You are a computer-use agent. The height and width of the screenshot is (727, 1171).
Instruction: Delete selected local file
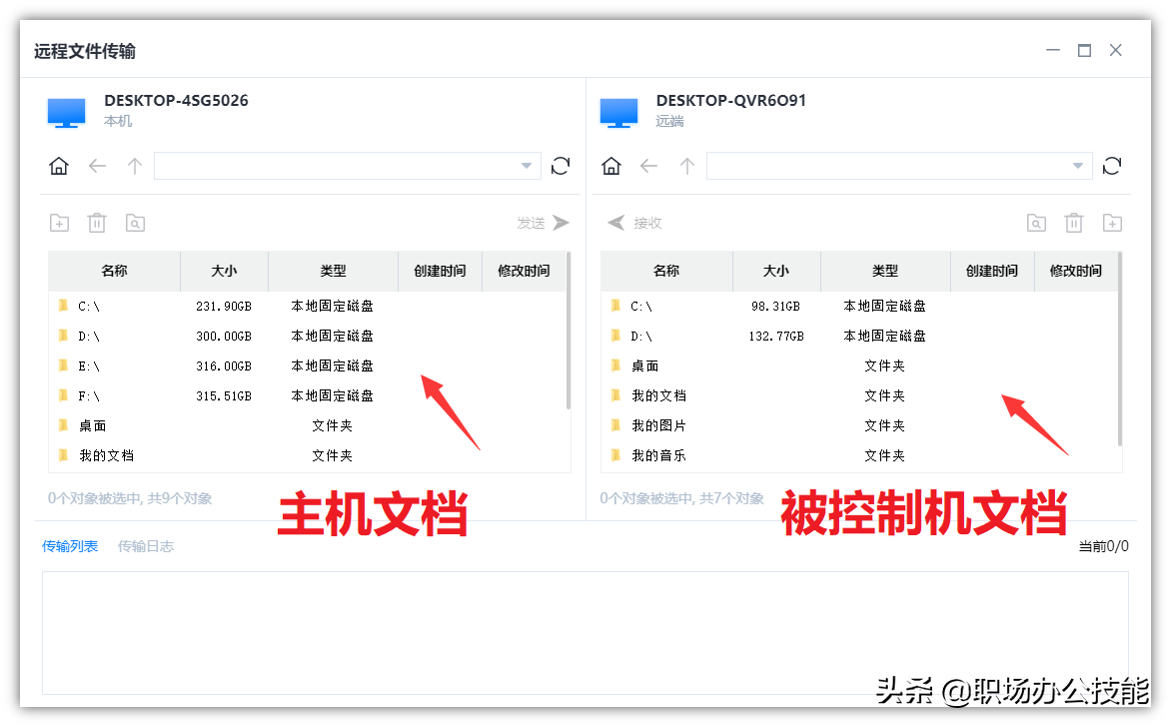(97, 223)
